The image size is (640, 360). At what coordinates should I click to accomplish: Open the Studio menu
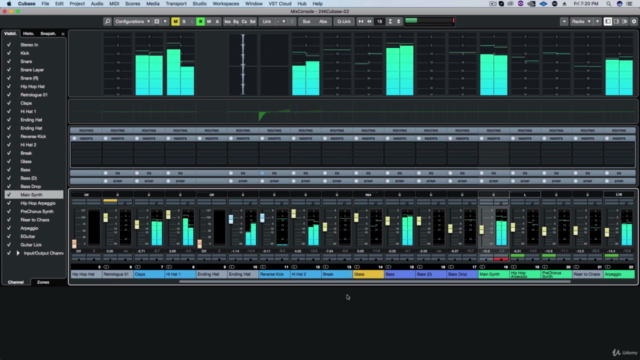(x=199, y=4)
